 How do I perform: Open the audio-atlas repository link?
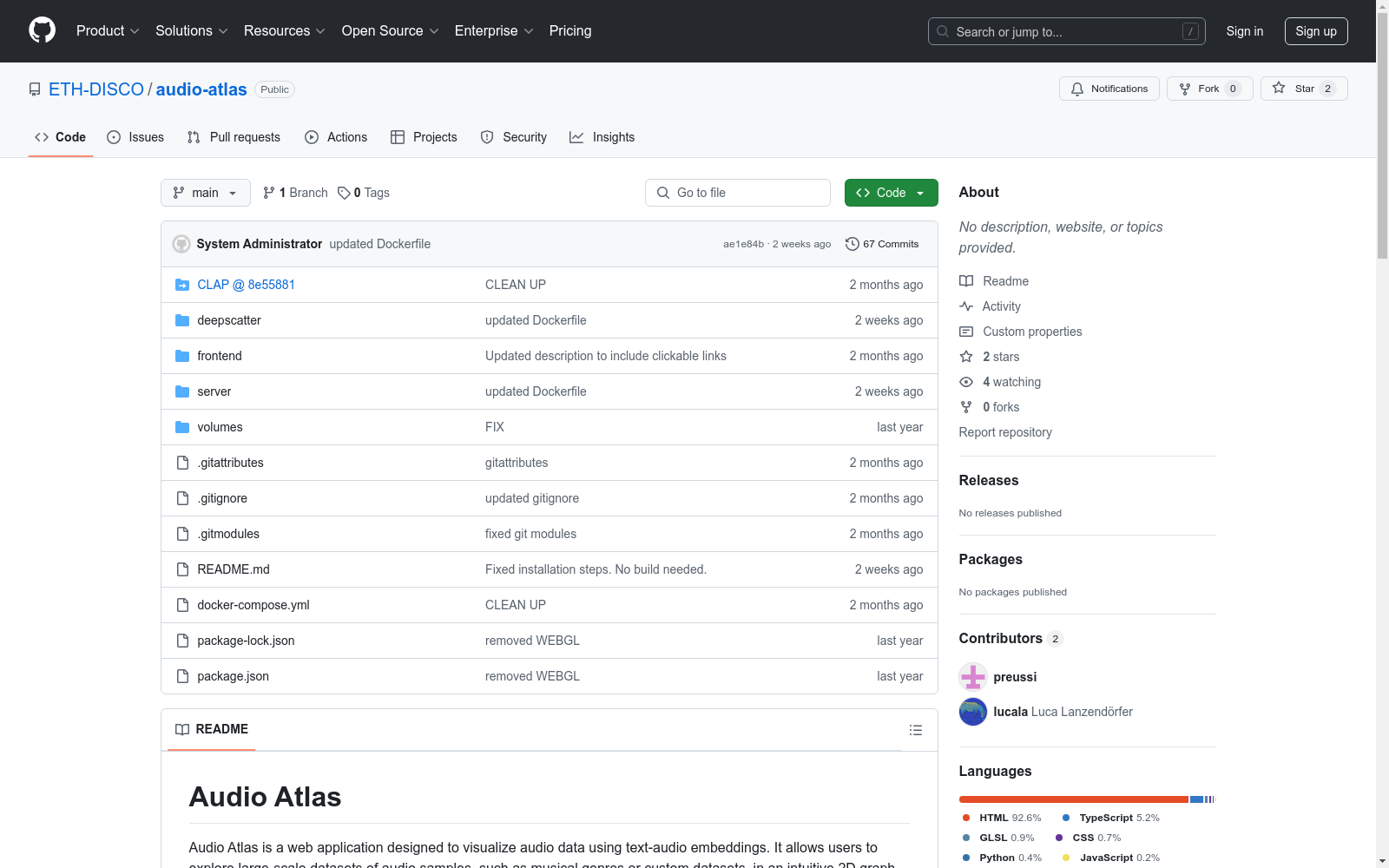click(201, 89)
